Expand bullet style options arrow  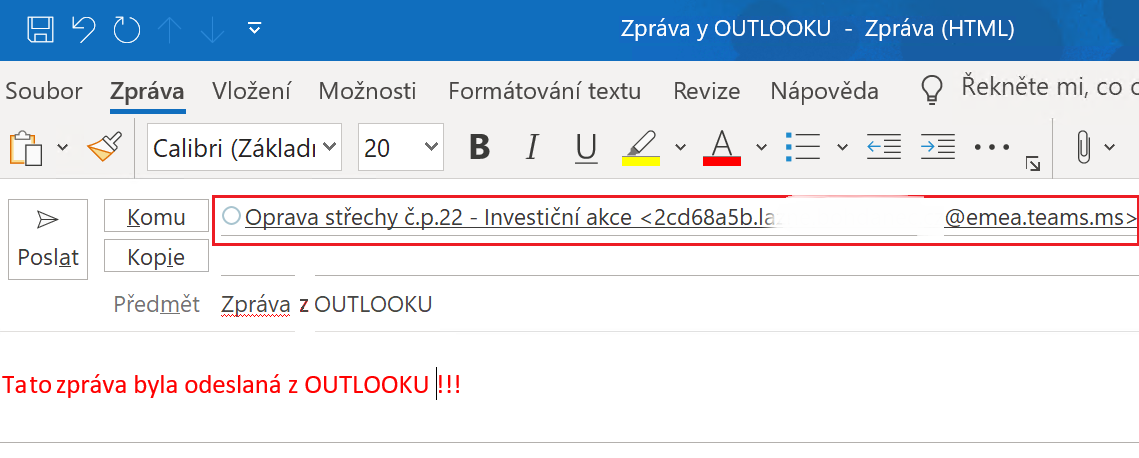[x=843, y=147]
